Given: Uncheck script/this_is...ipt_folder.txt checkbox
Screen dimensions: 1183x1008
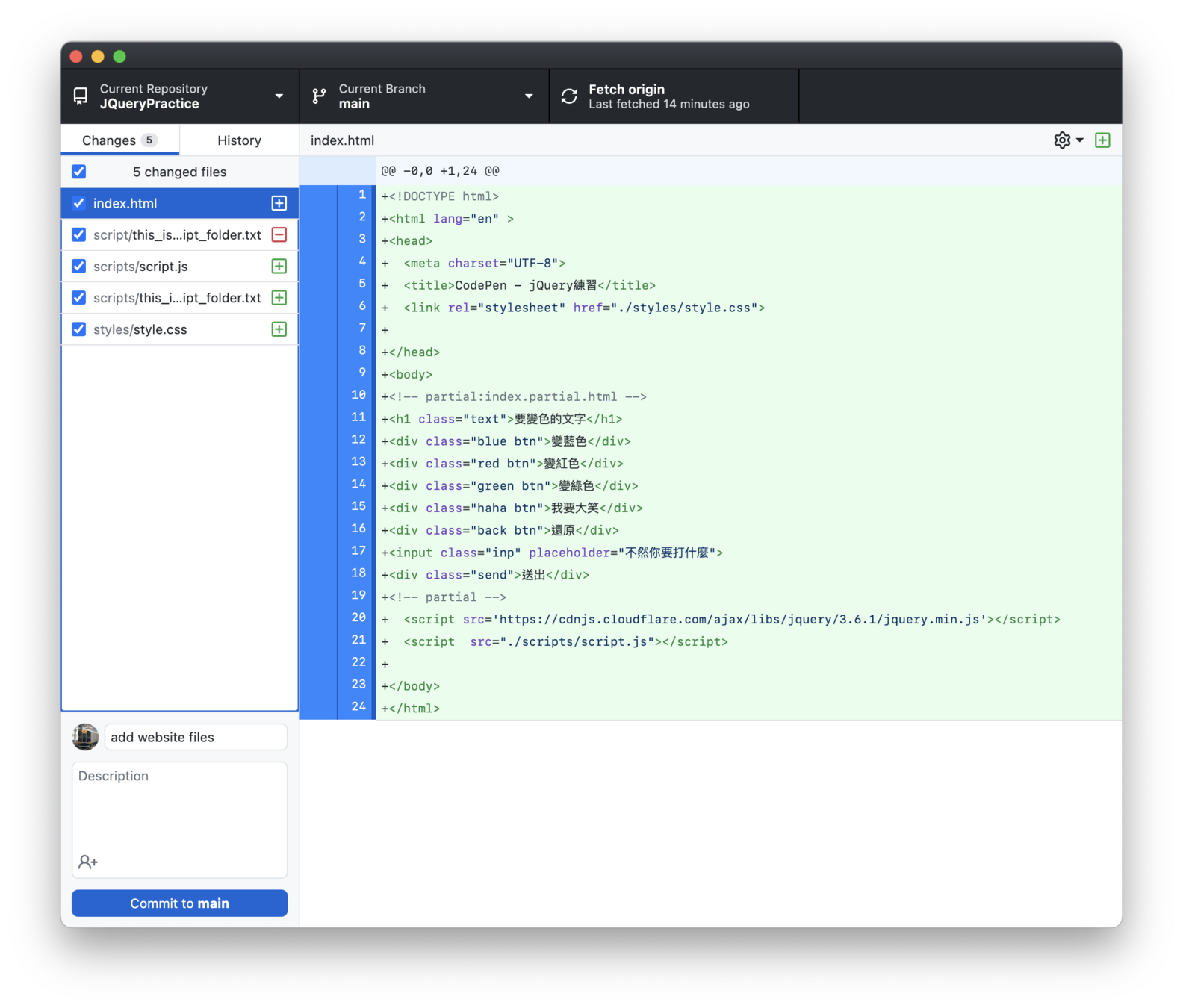Looking at the screenshot, I should 79,234.
